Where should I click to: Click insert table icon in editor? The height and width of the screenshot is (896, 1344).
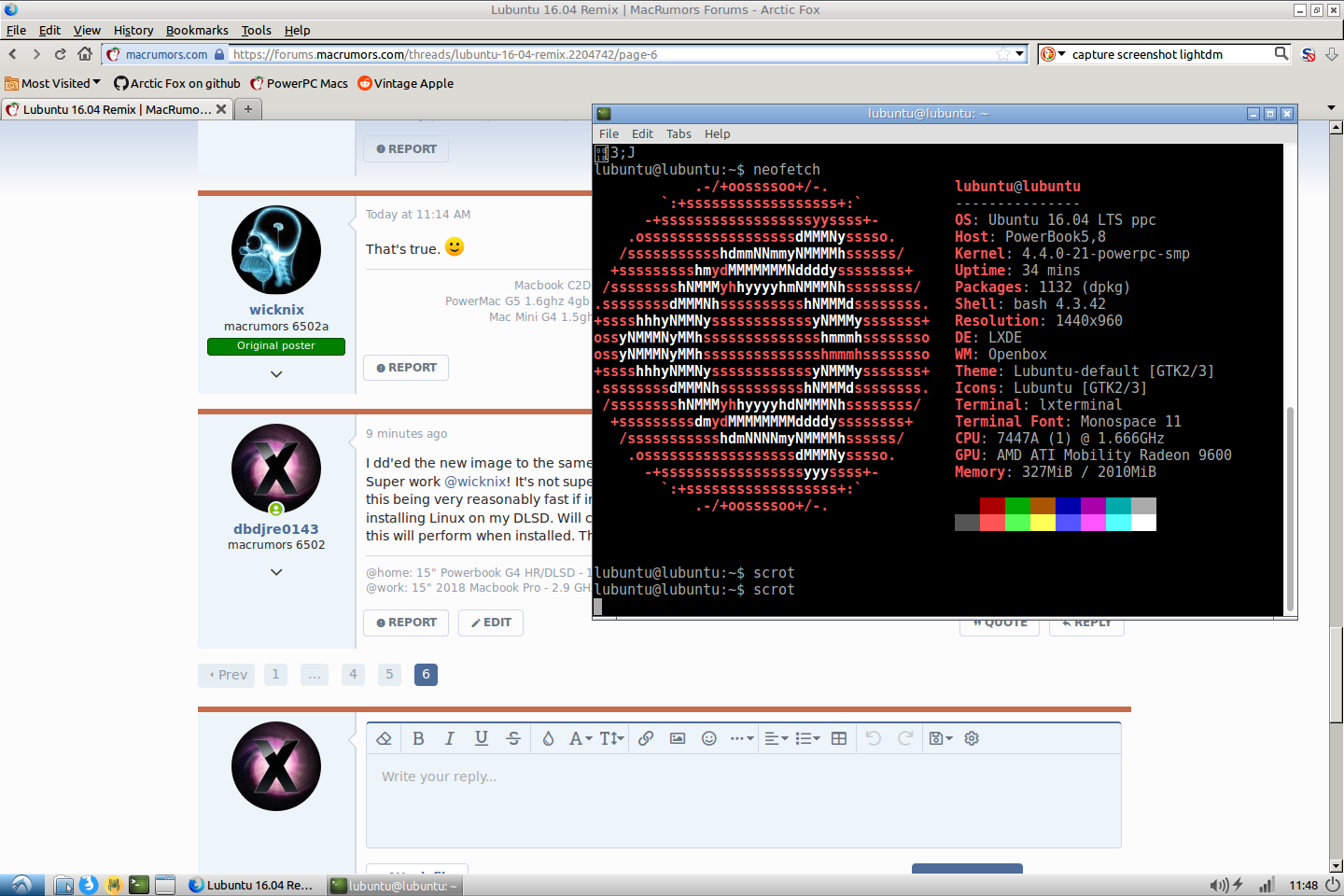pyautogui.click(x=839, y=738)
